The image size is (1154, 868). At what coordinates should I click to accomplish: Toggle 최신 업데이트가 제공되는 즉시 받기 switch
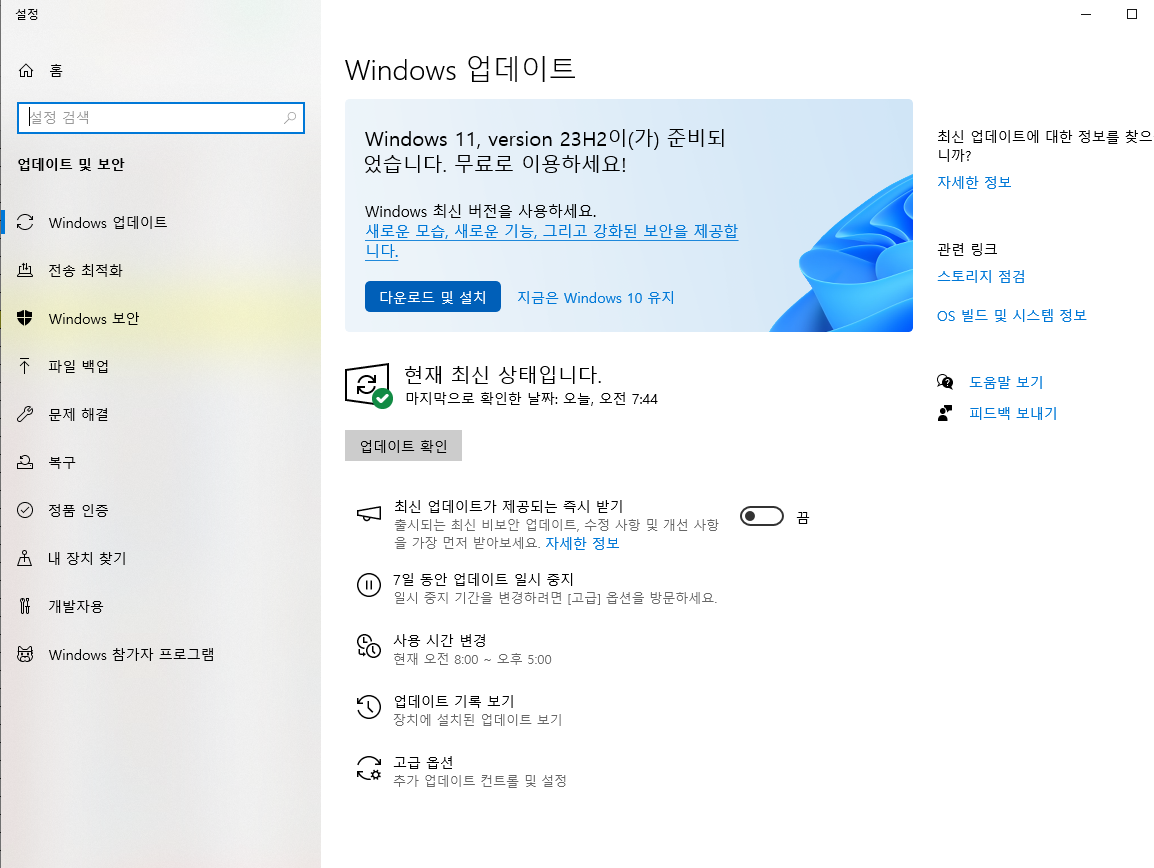[x=762, y=516]
